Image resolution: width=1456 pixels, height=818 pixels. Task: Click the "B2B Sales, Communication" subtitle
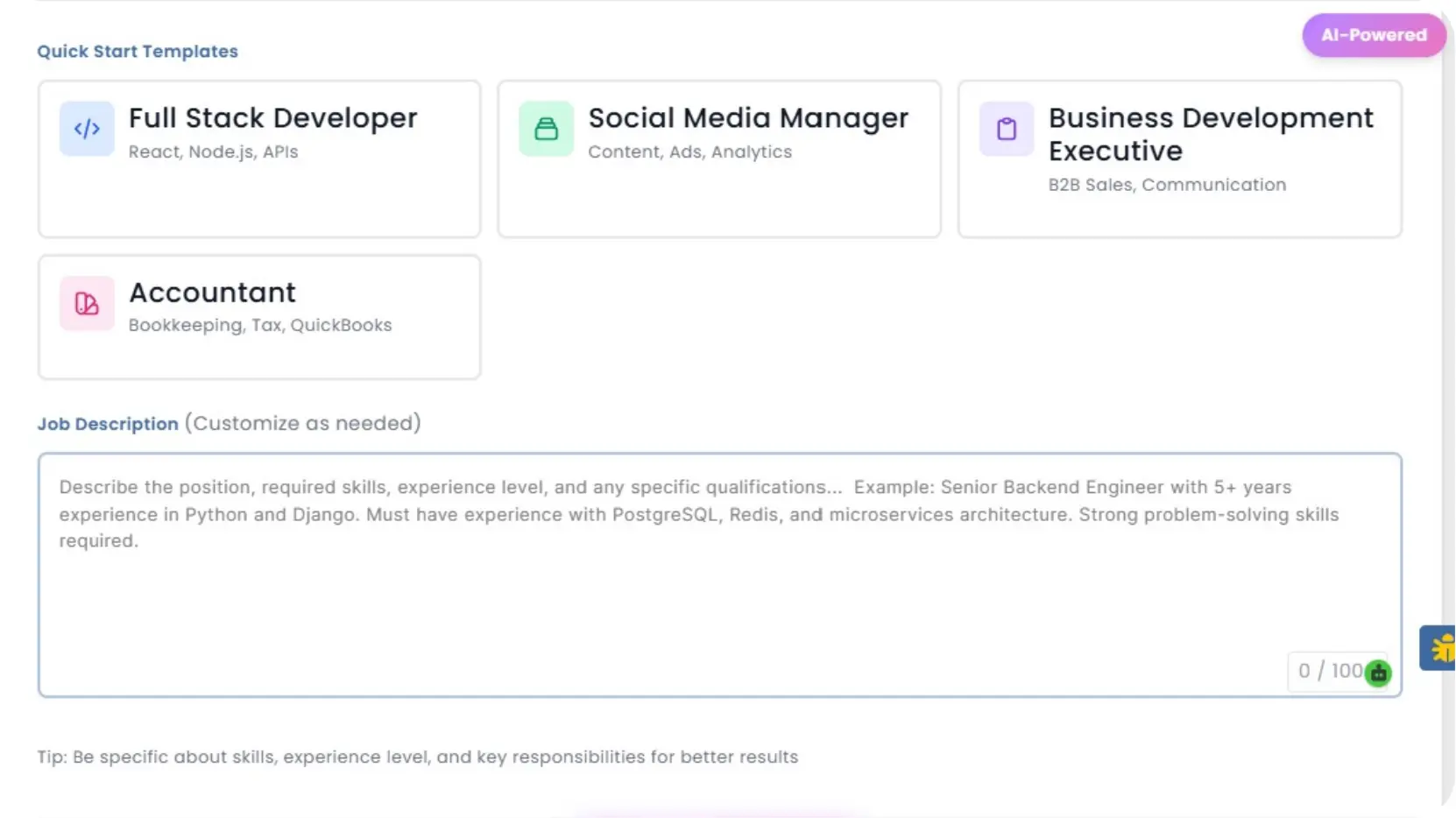coord(1168,185)
